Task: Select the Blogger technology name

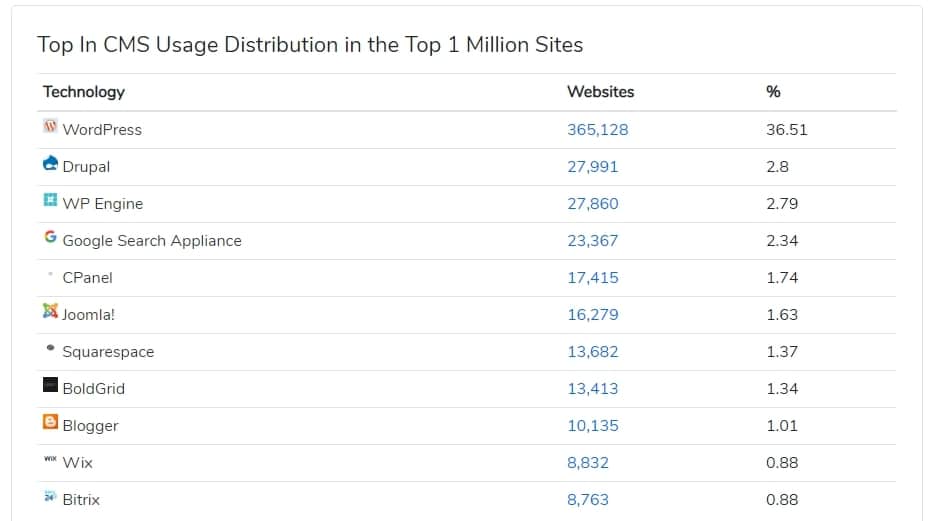Action: click(90, 426)
